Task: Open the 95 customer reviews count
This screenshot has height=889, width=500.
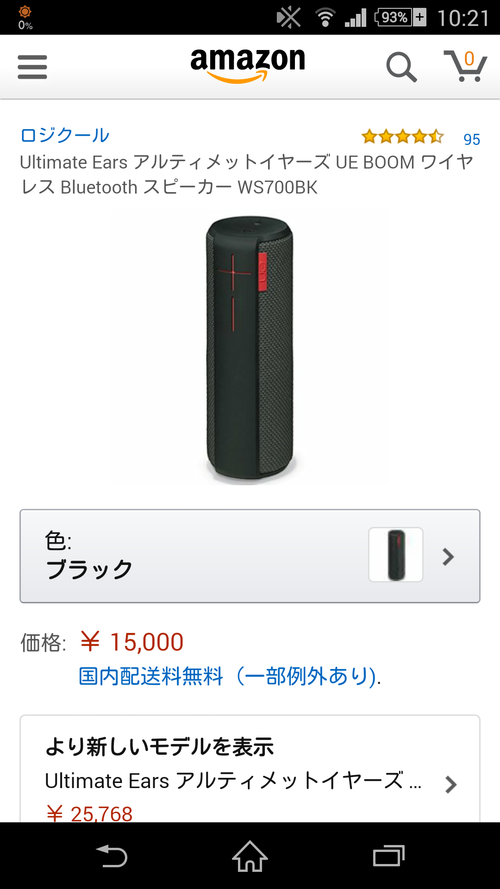Action: click(x=472, y=139)
